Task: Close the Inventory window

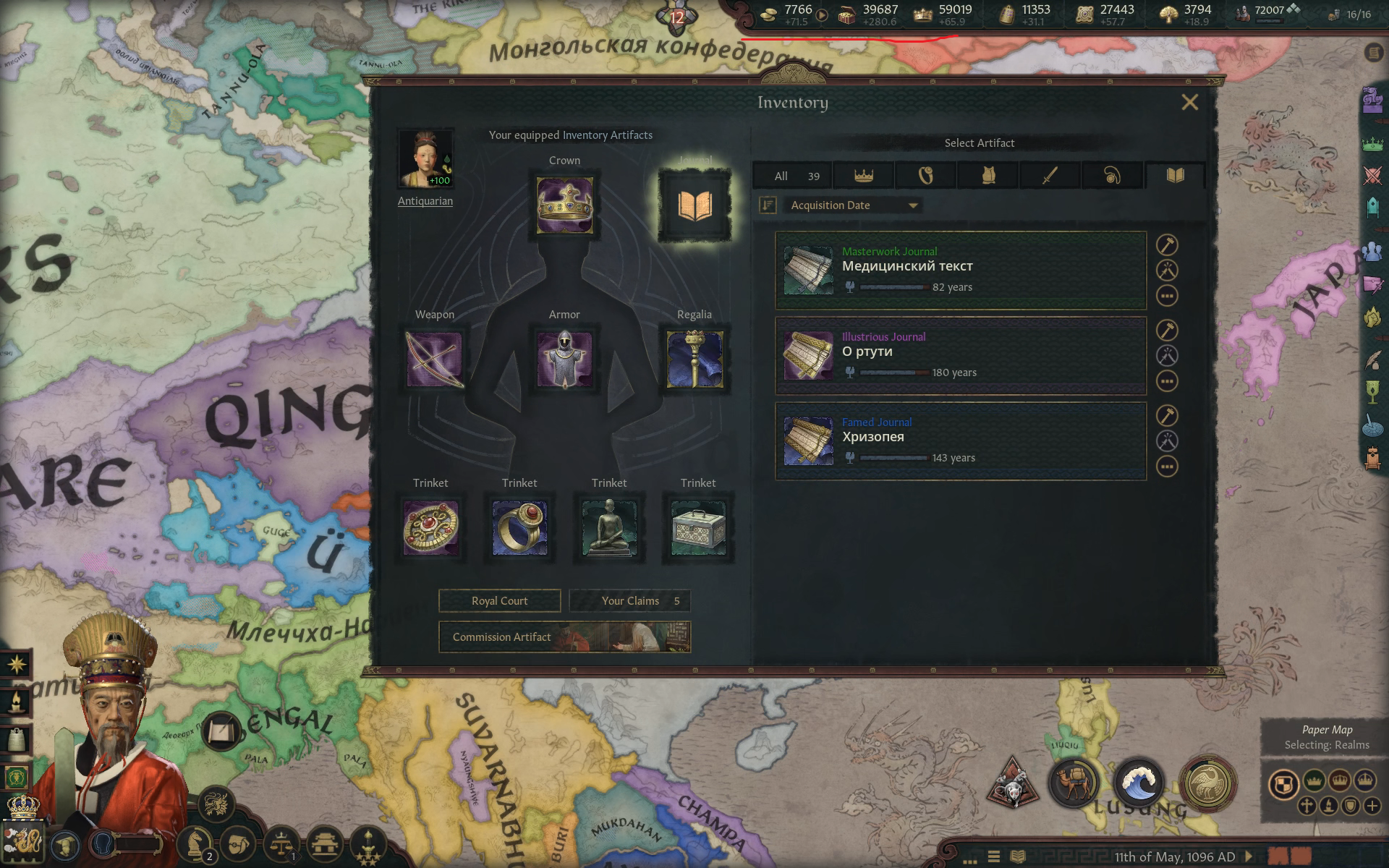Action: pos(1190,102)
